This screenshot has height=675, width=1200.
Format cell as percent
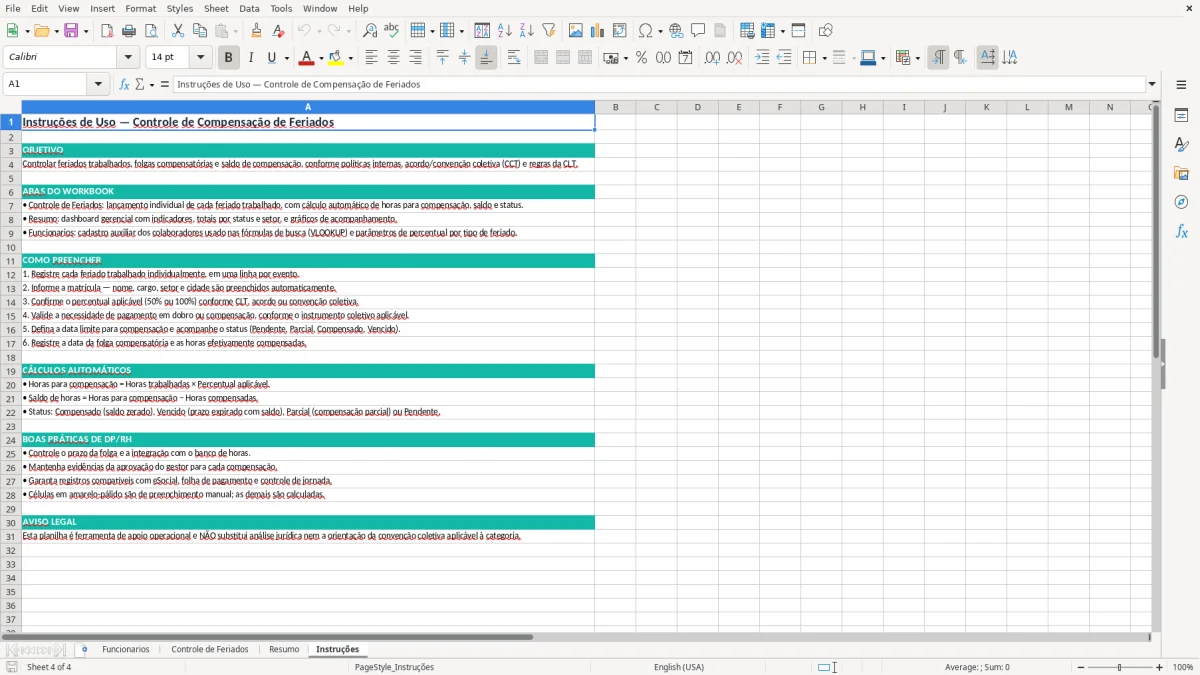(642, 58)
